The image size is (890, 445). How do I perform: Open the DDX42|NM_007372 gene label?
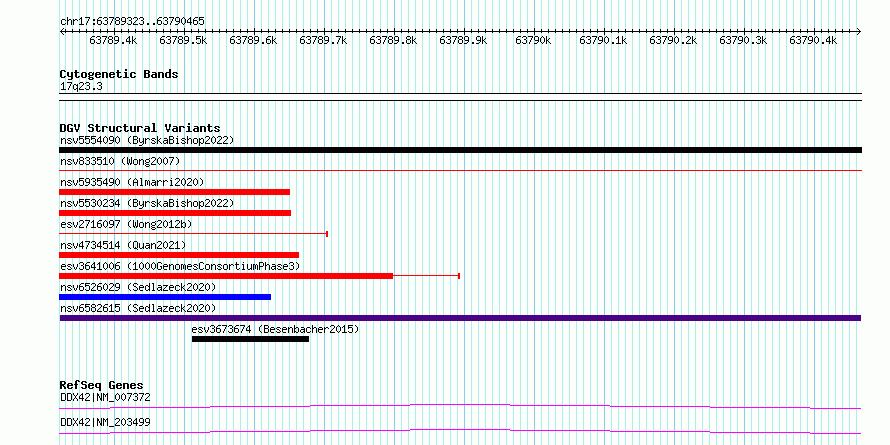click(x=105, y=397)
